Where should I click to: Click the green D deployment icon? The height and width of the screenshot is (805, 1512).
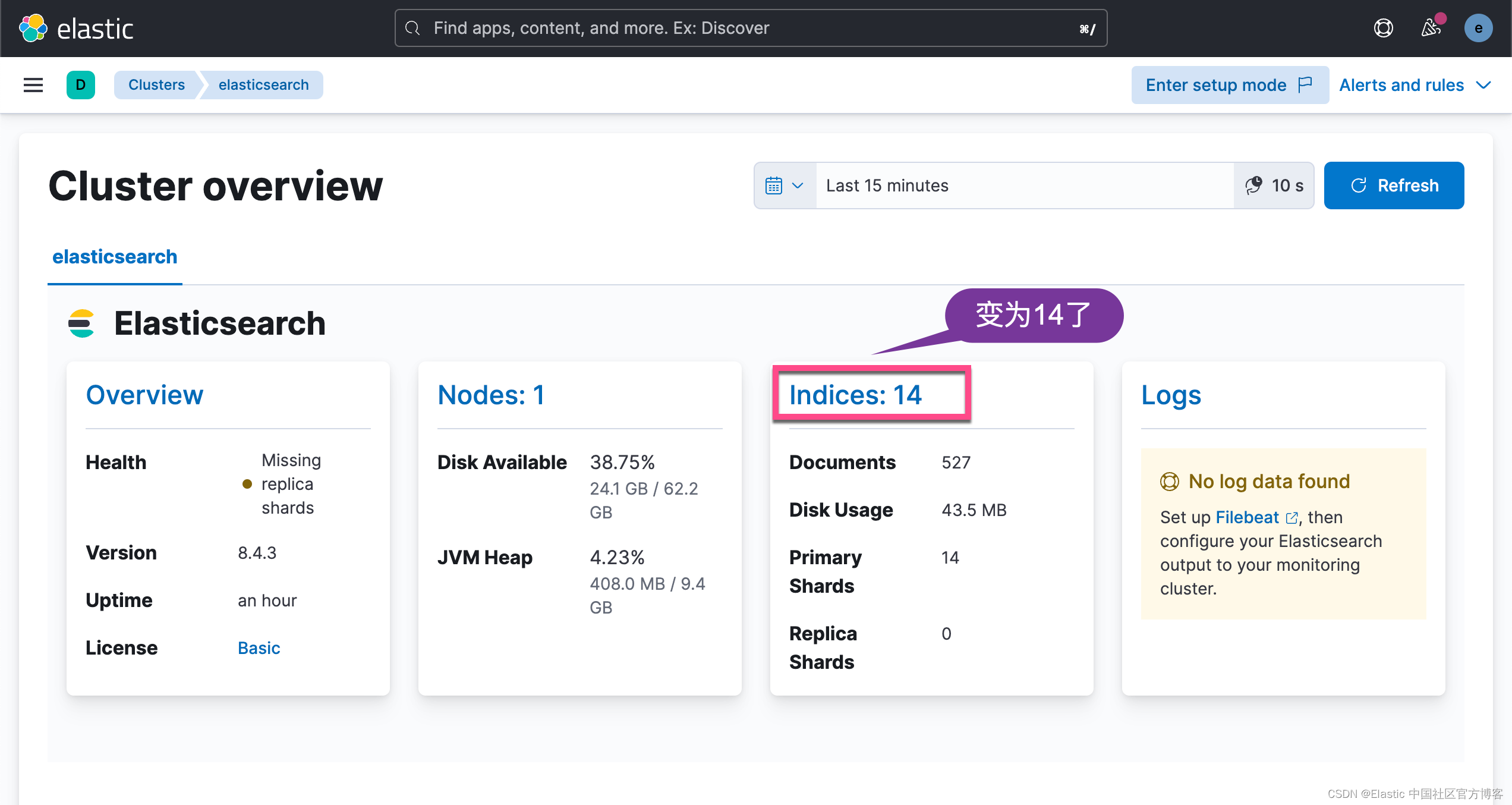click(x=80, y=84)
